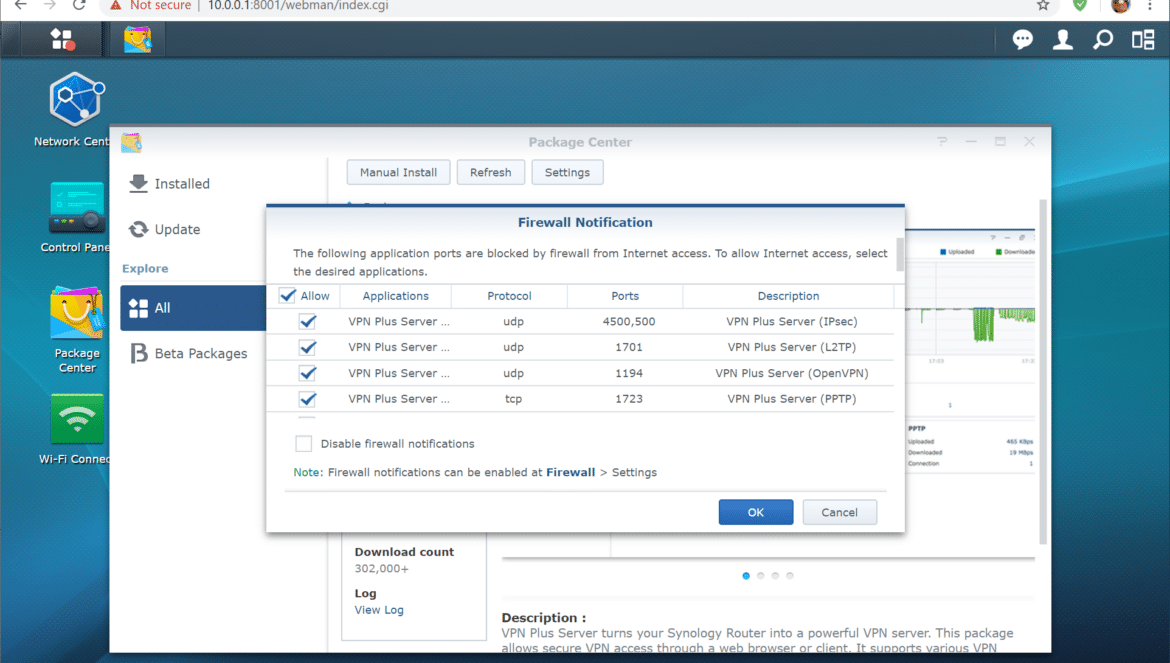Click the Update refresh arrows icon

(x=138, y=230)
